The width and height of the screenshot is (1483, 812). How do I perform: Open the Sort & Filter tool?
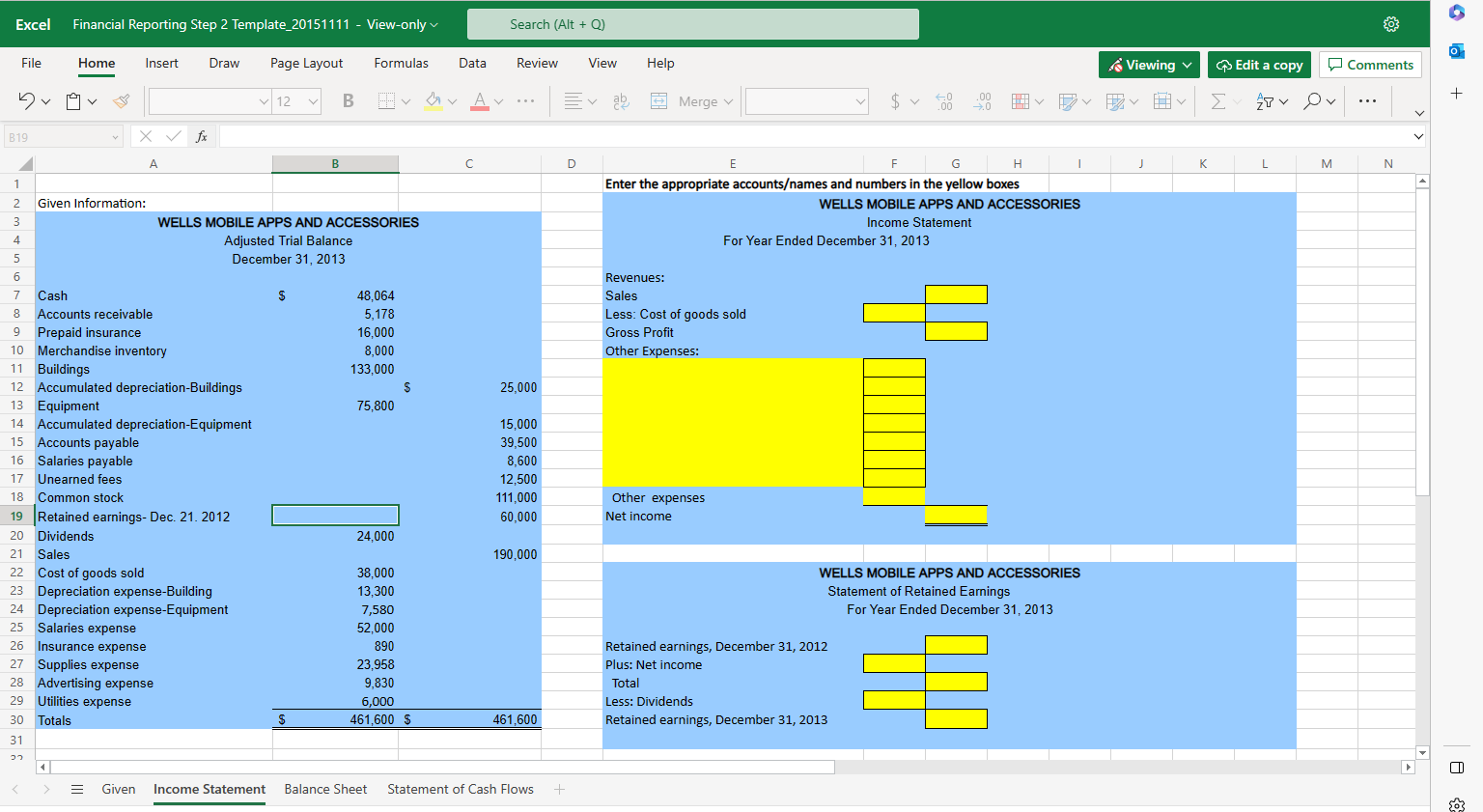pyautogui.click(x=1265, y=101)
